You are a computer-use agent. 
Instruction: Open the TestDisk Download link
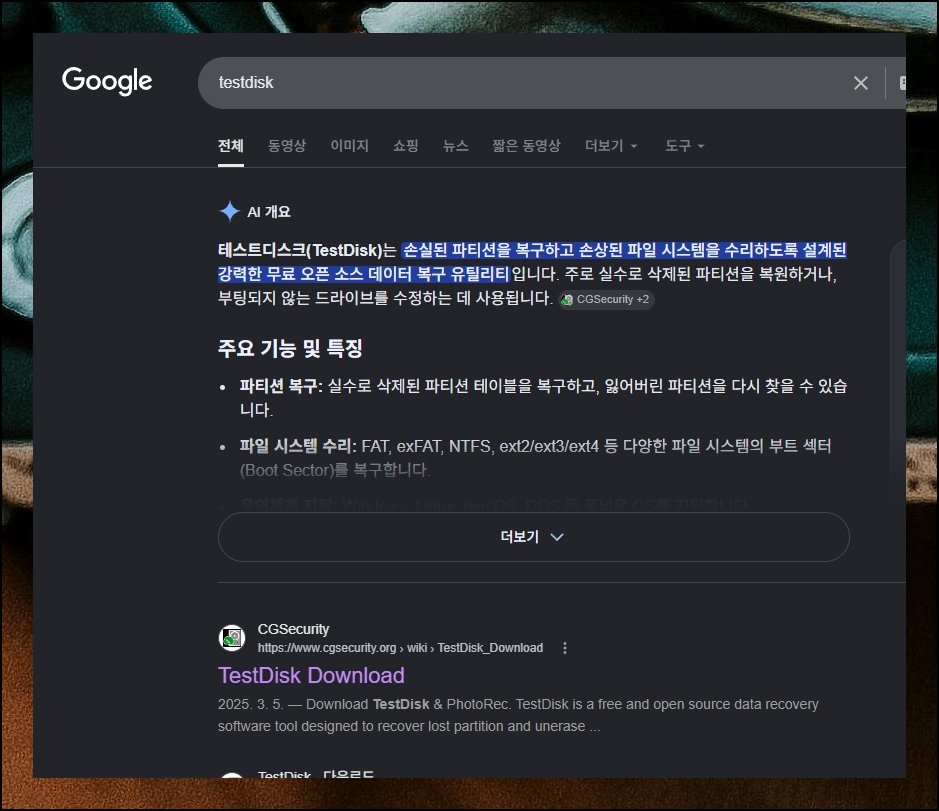point(311,676)
